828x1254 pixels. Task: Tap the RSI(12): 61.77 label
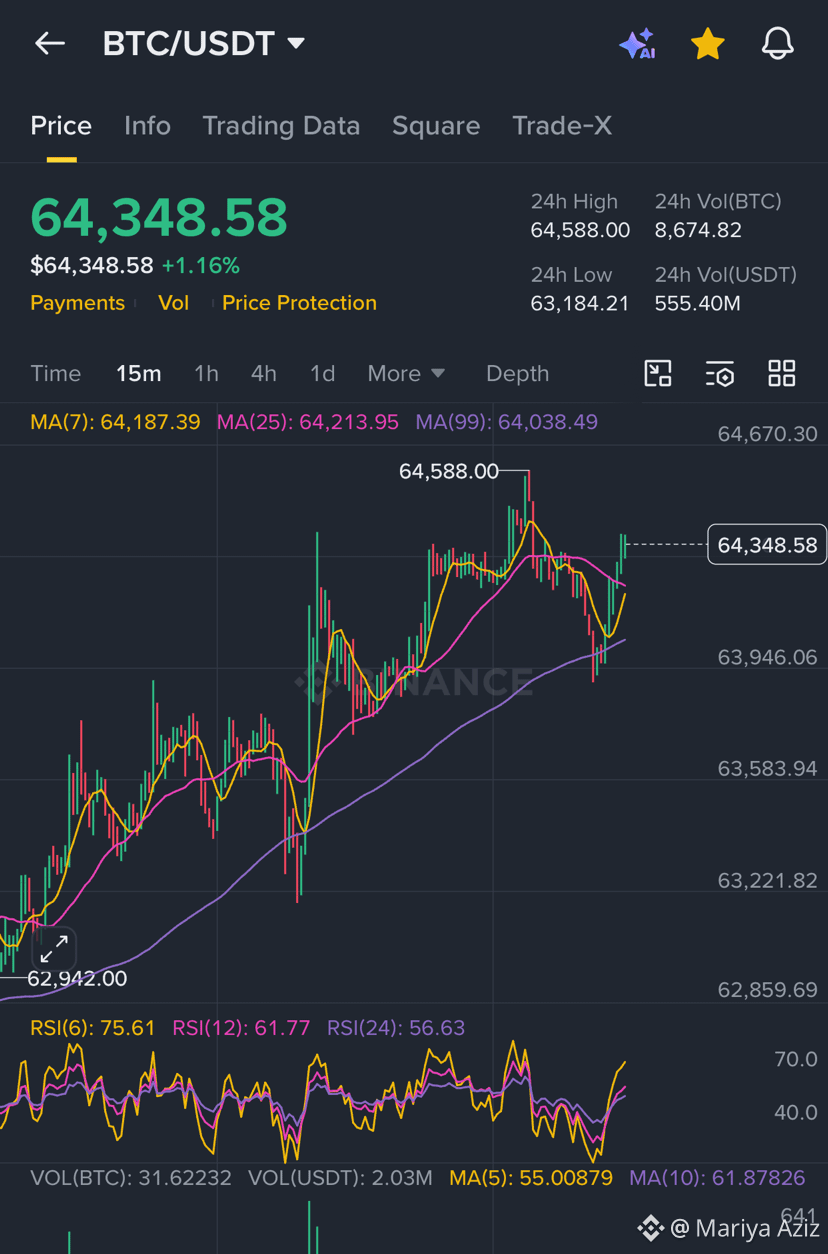(x=241, y=1027)
